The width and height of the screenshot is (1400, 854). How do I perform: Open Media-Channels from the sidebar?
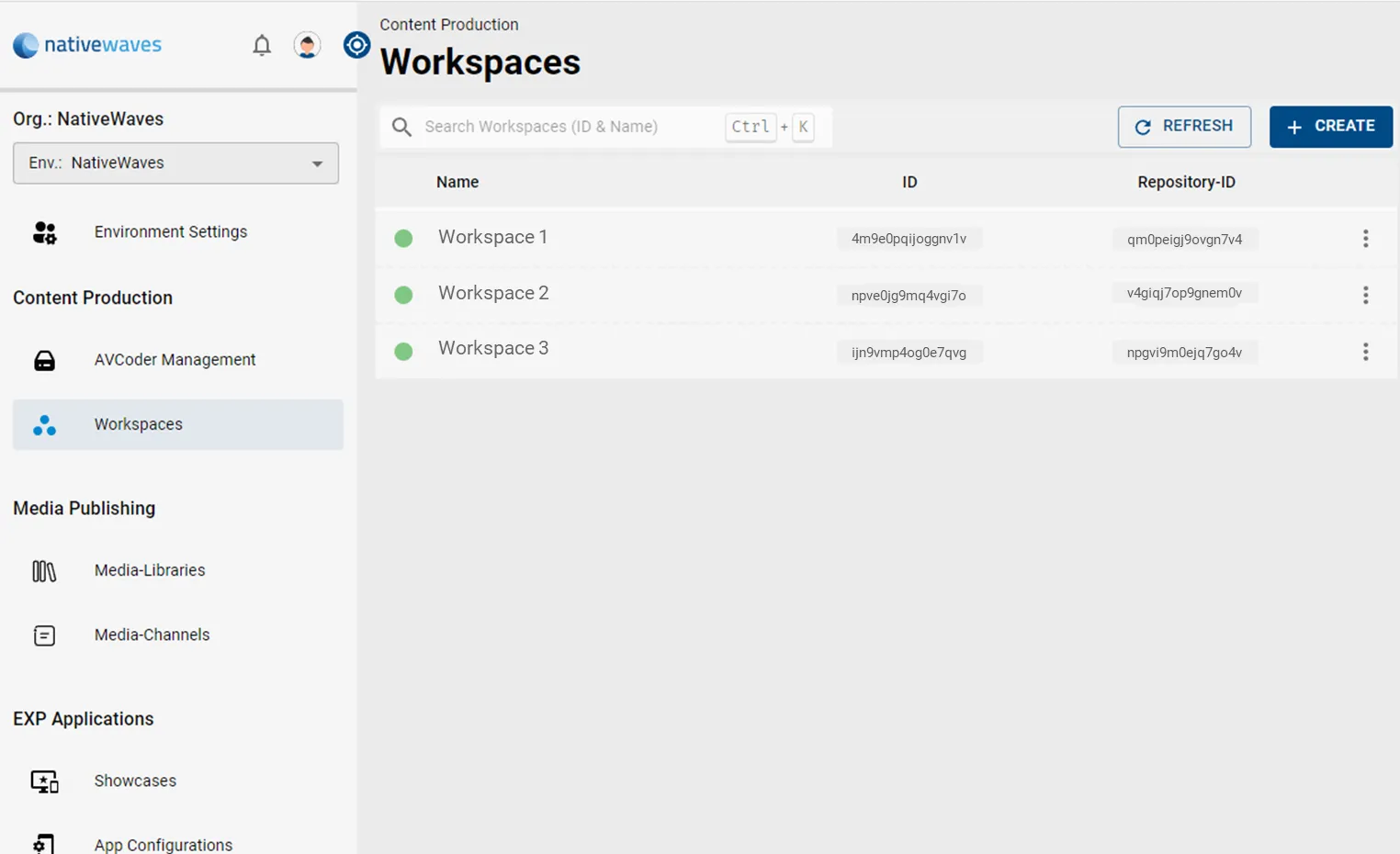click(x=152, y=635)
